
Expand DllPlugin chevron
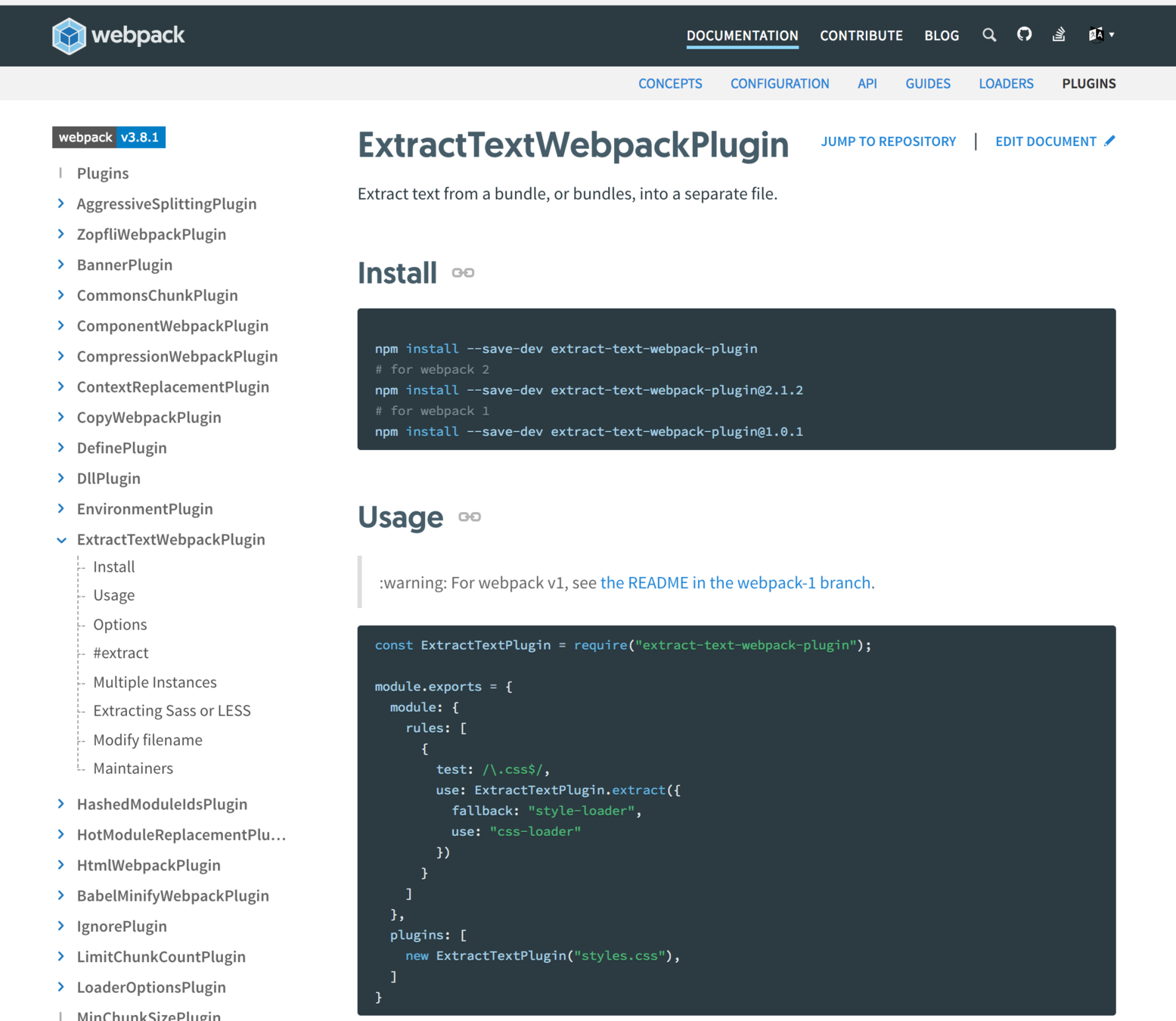pyautogui.click(x=61, y=478)
